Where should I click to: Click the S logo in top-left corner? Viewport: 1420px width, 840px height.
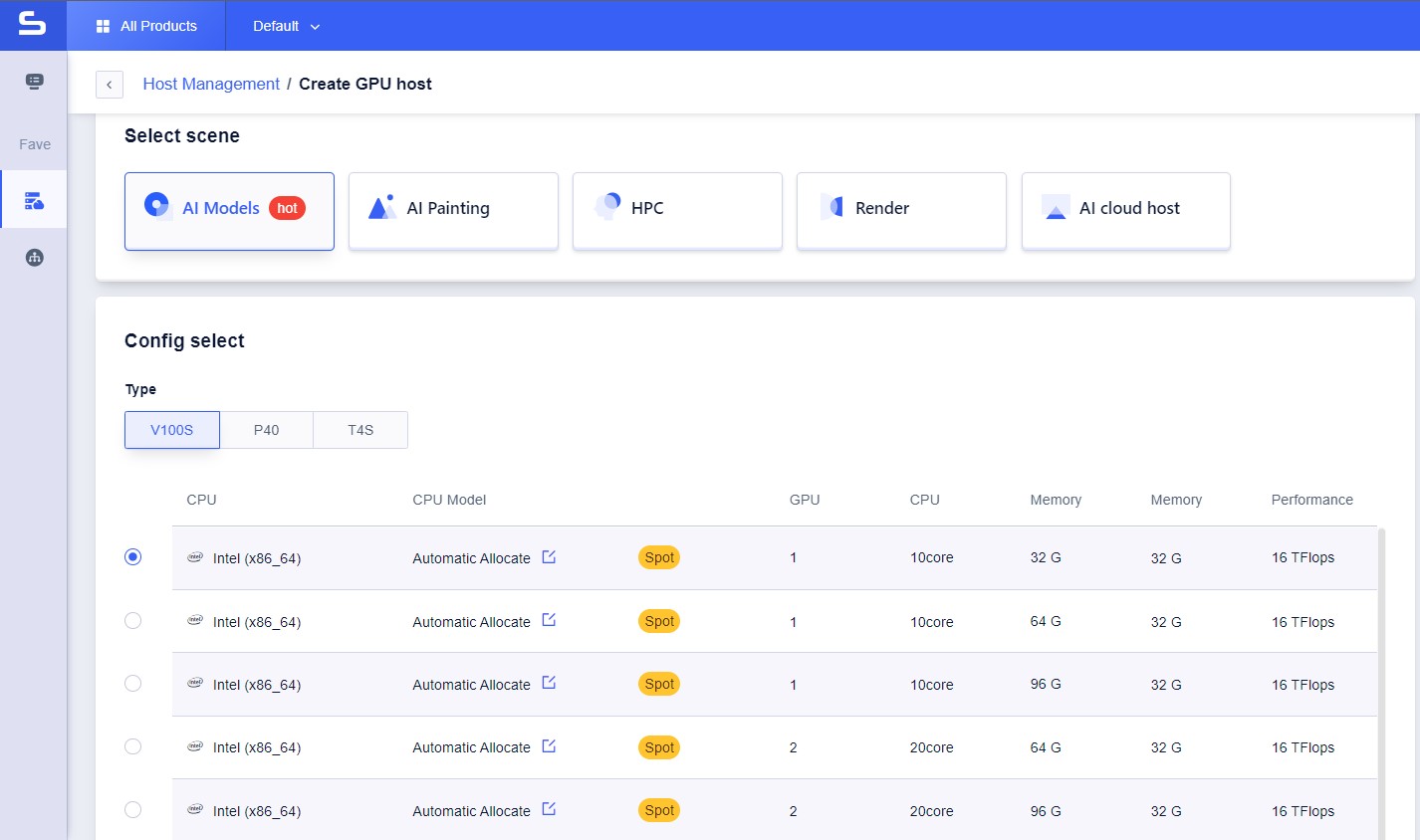pyautogui.click(x=32, y=25)
